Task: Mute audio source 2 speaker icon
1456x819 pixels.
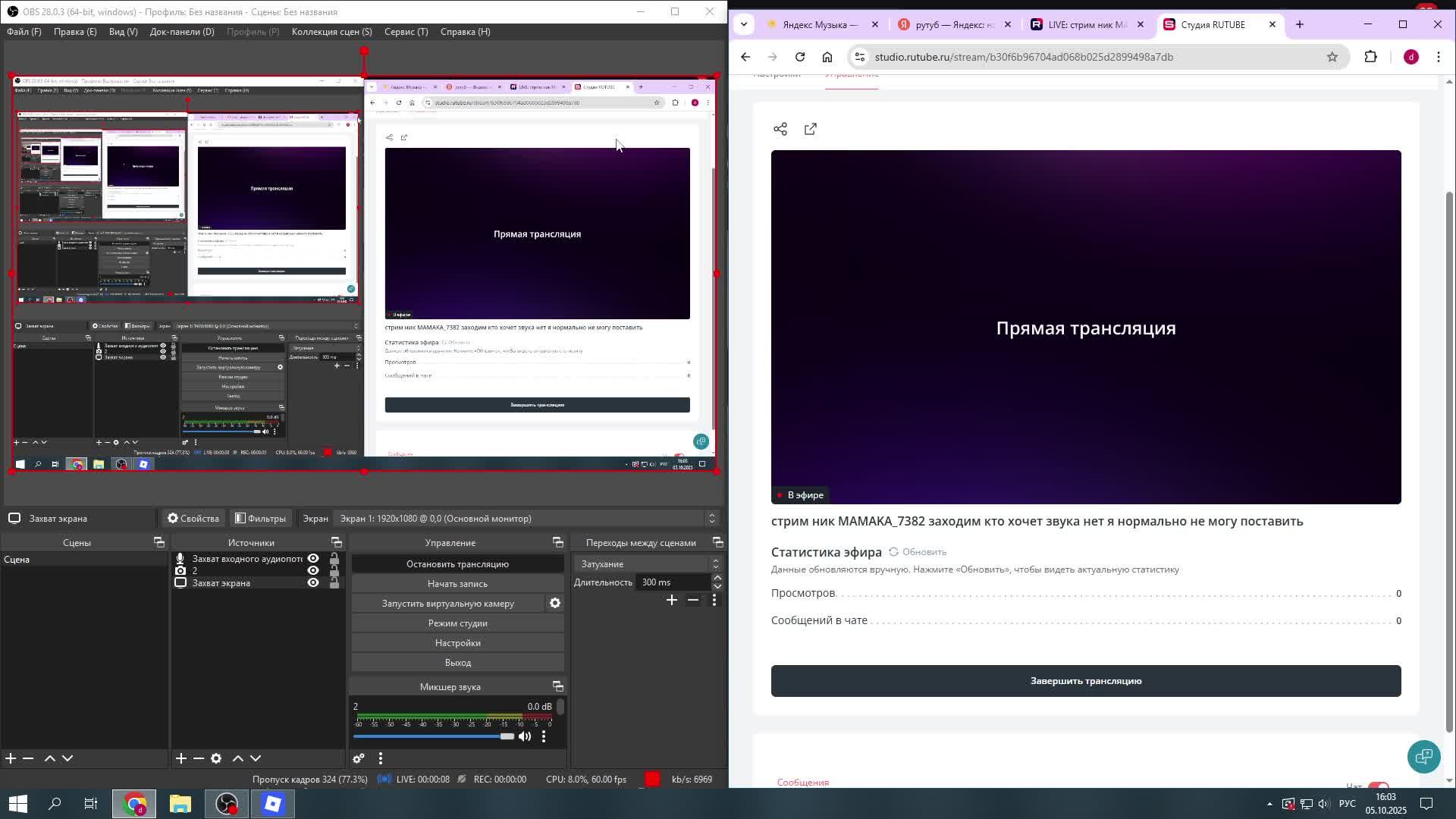Action: (525, 736)
